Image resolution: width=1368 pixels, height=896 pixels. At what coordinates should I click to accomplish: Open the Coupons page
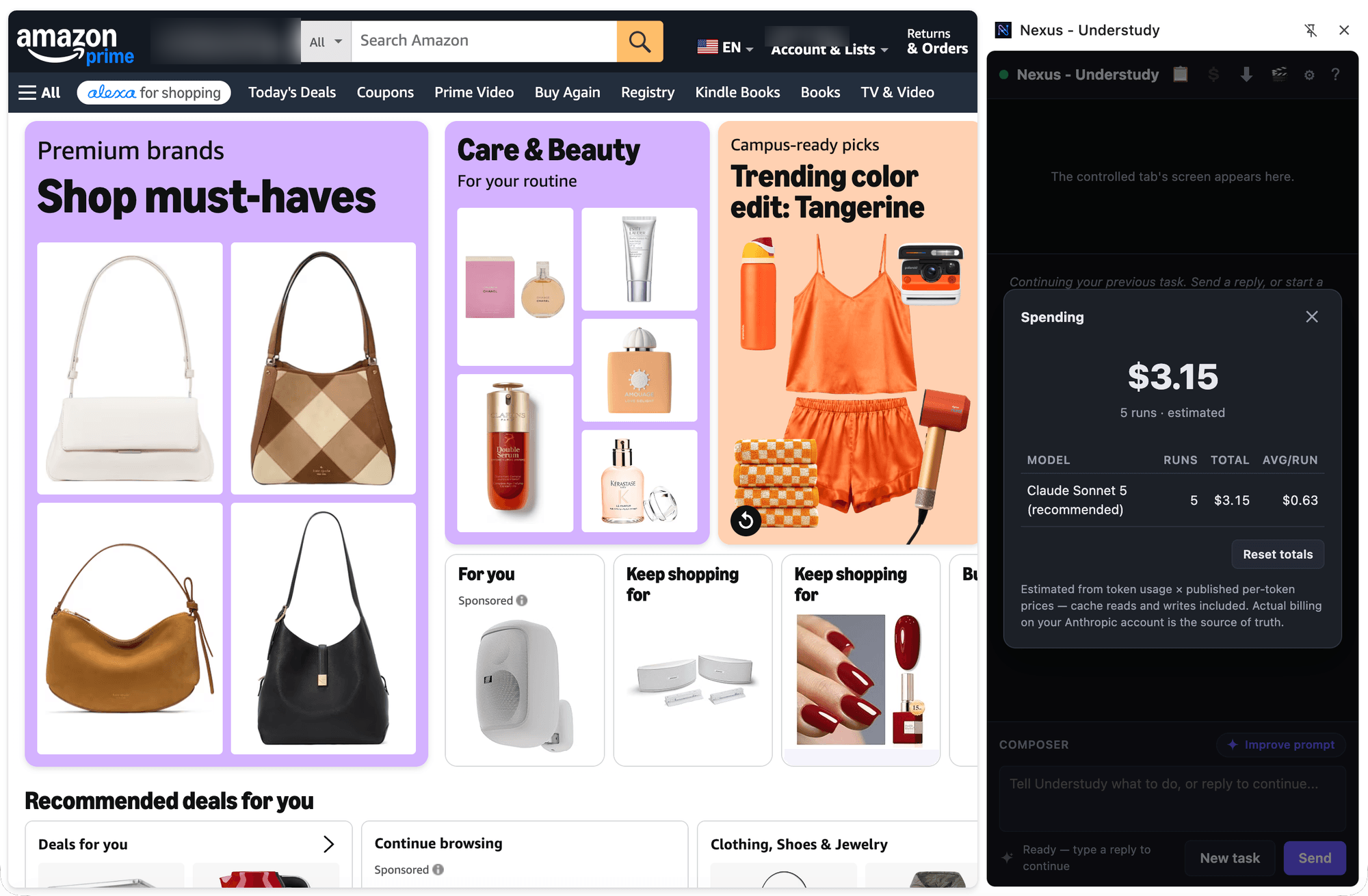385,92
